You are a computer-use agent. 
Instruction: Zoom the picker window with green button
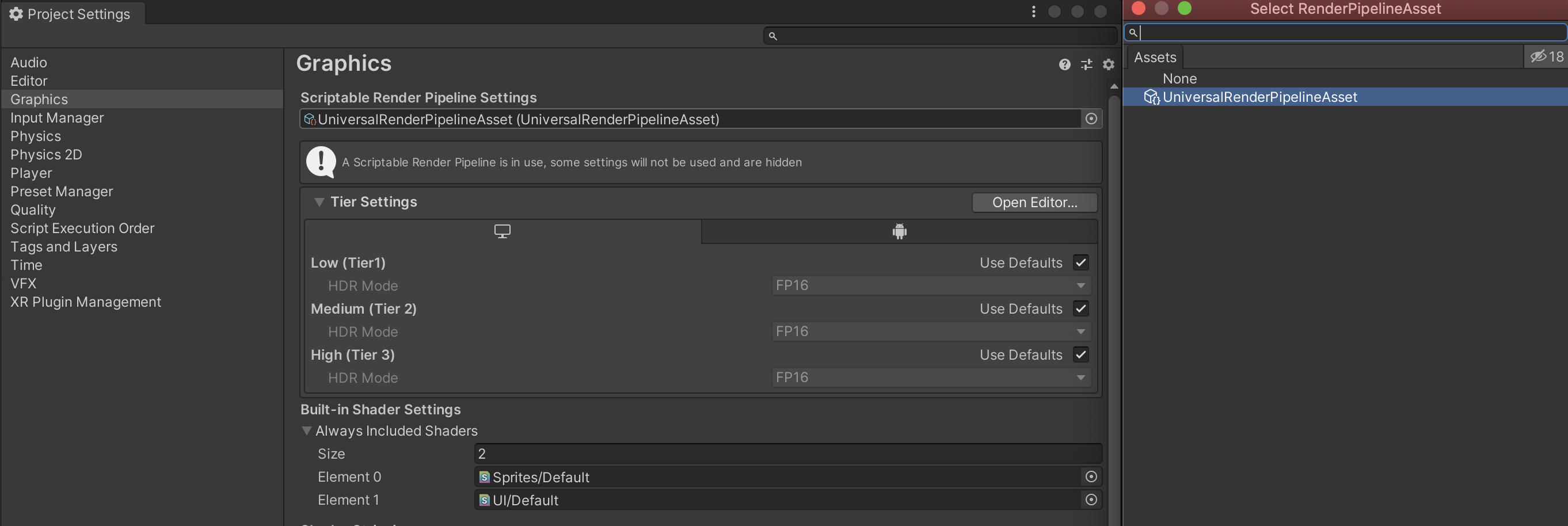click(x=1184, y=9)
